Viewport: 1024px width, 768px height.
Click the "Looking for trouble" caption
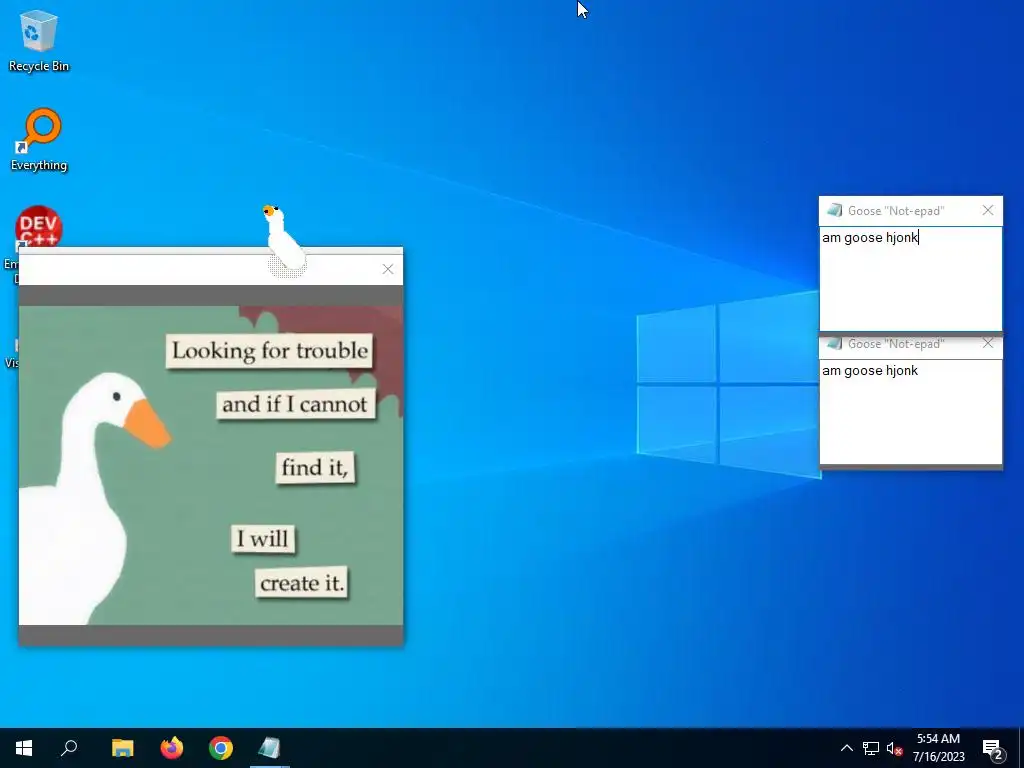pos(270,351)
